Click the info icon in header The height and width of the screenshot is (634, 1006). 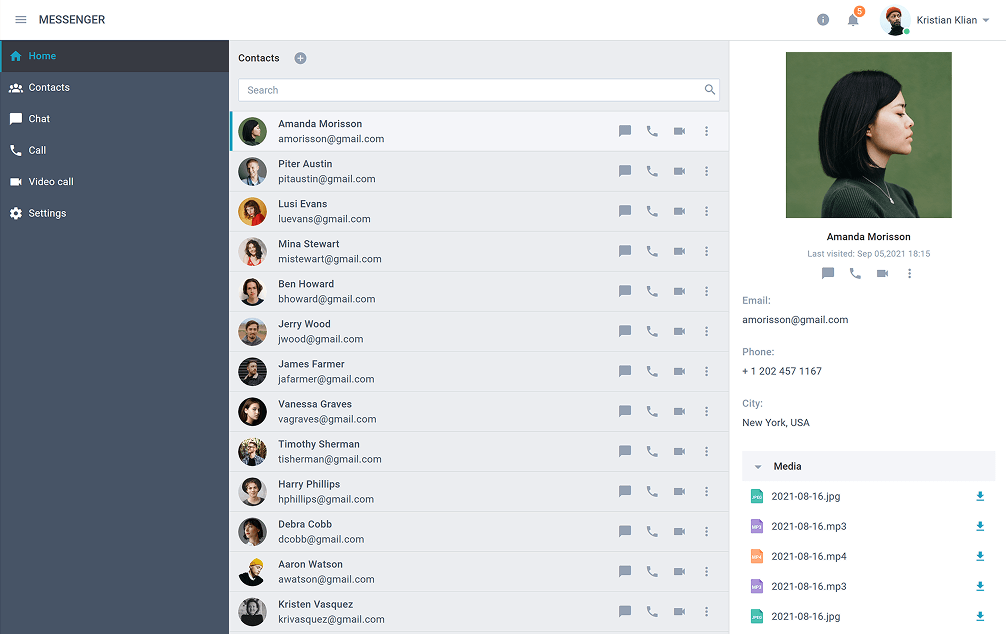[823, 20]
